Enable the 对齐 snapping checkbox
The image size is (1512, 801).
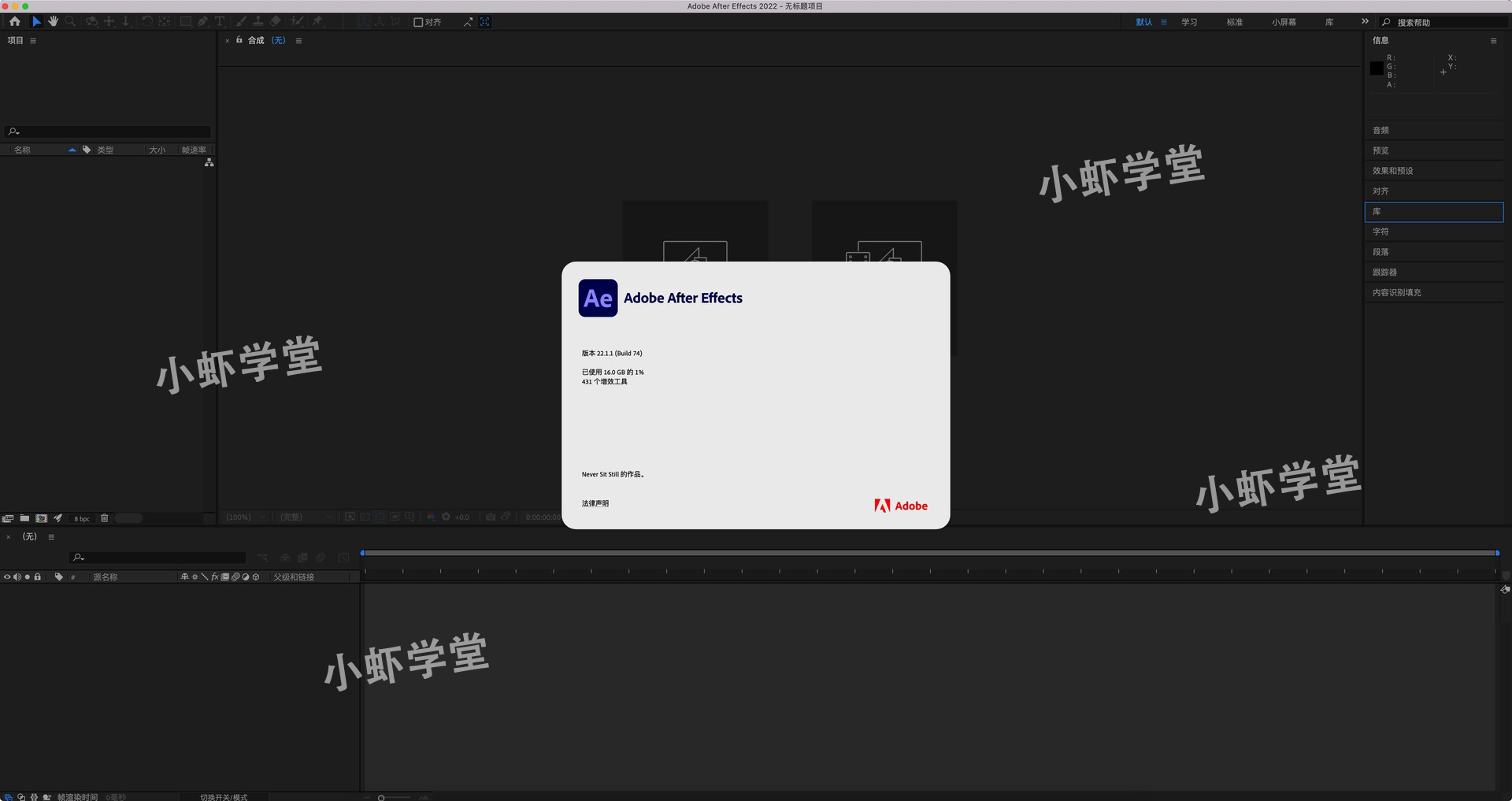coord(418,22)
